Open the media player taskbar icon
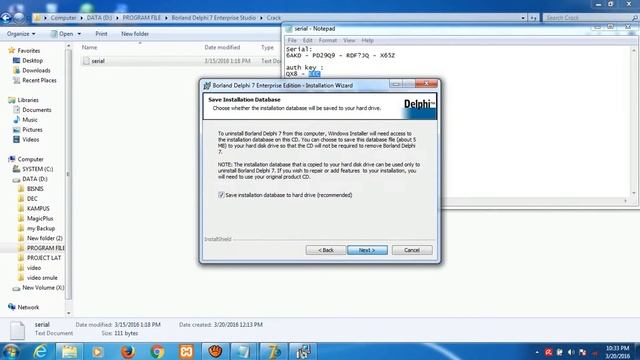The image size is (640, 360). 98,351
